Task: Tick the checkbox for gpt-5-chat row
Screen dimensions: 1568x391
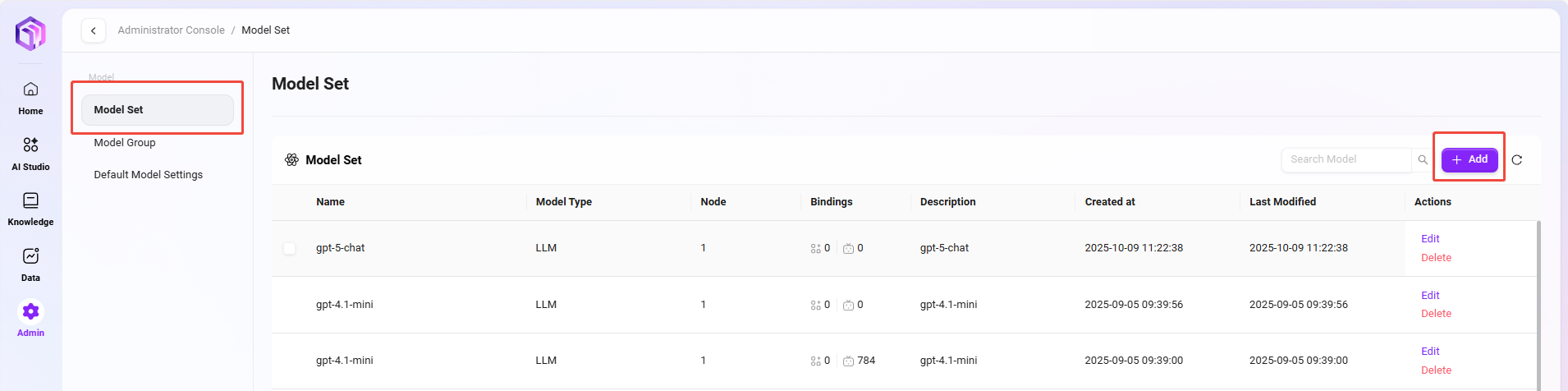Action: coord(290,248)
